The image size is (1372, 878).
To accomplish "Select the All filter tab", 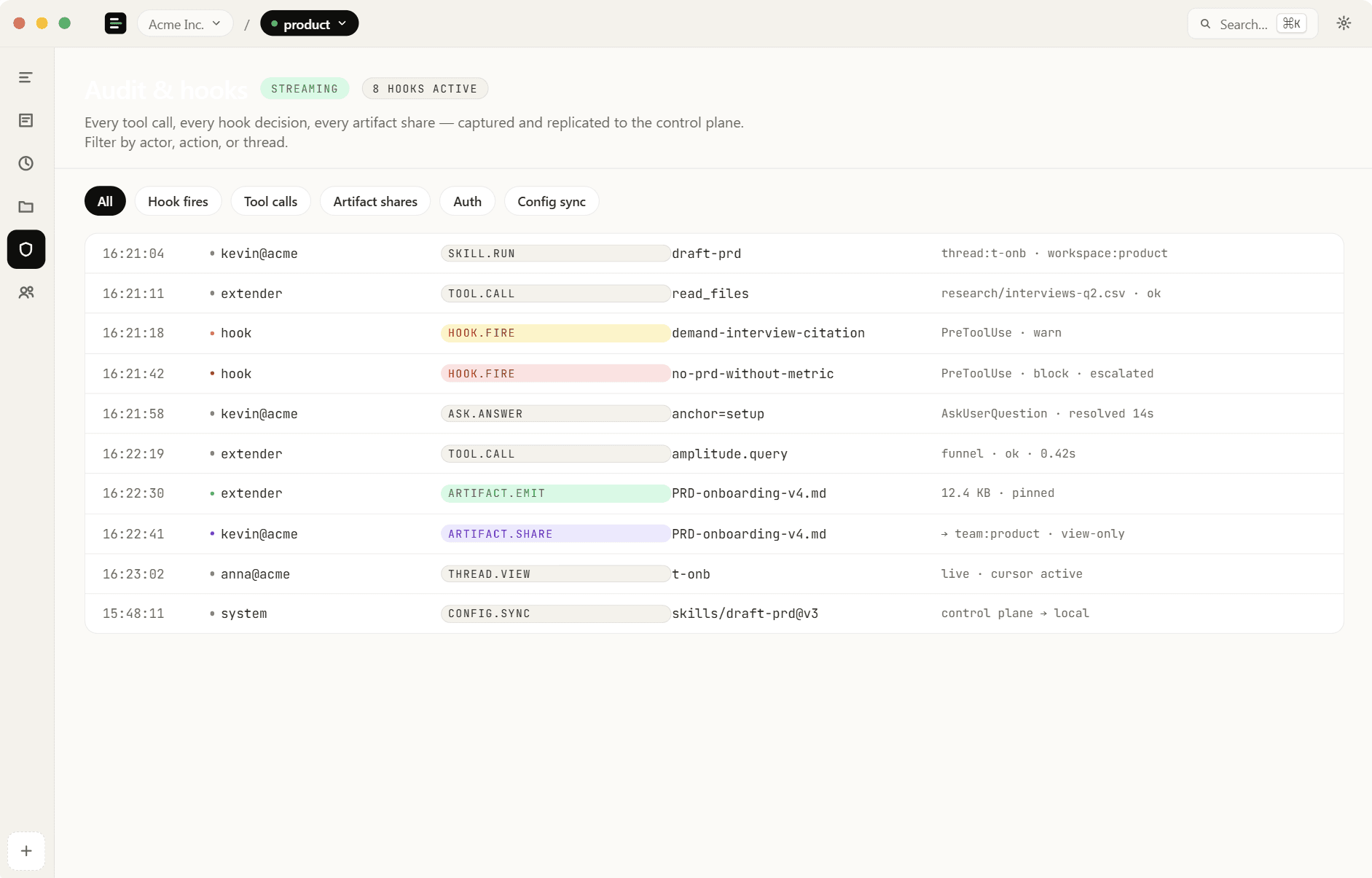I will click(x=105, y=201).
